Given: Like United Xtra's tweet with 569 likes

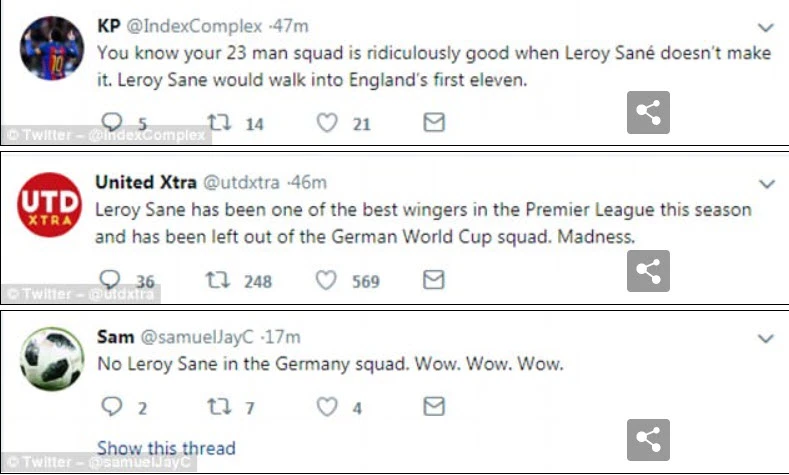Looking at the screenshot, I should point(327,281).
